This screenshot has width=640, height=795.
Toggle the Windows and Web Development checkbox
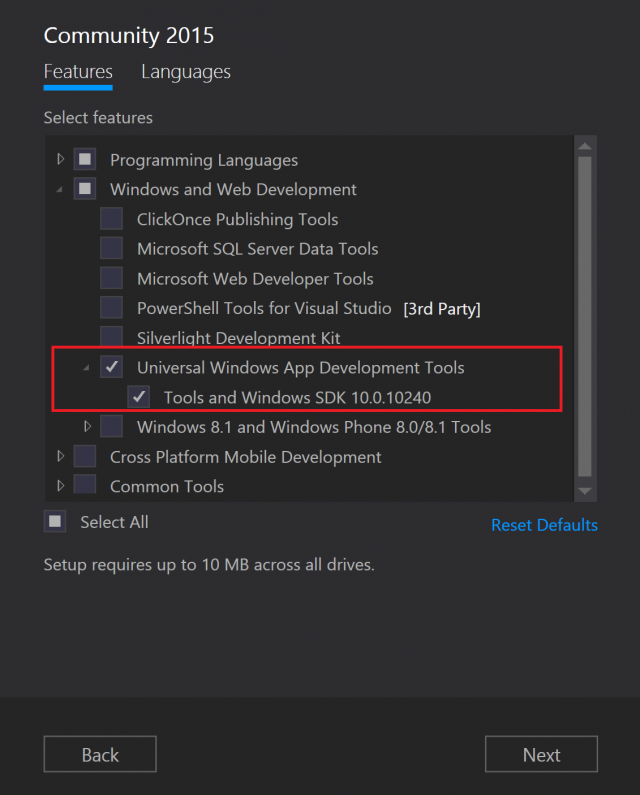85,189
